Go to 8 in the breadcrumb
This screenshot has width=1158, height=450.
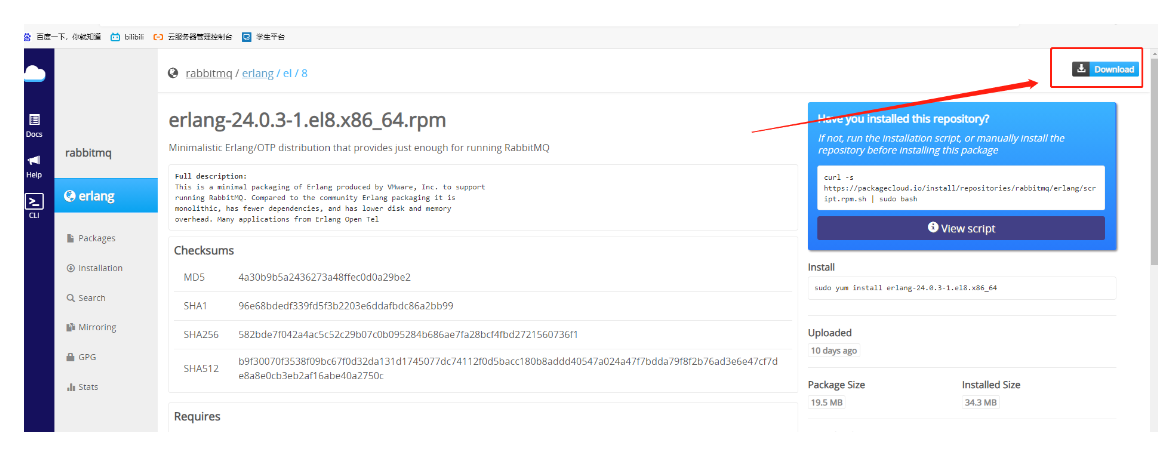304,73
